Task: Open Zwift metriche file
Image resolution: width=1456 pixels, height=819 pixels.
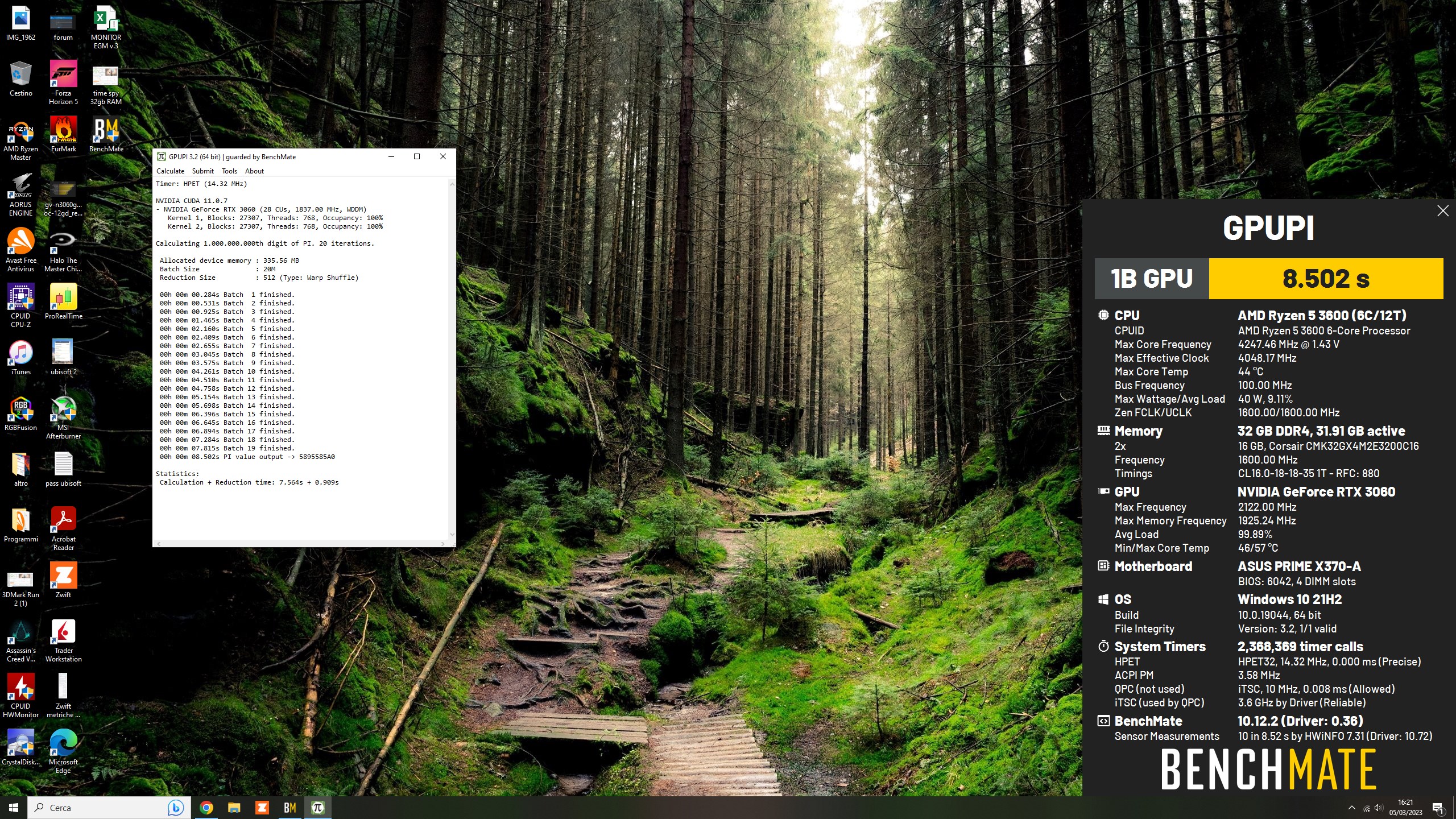Action: point(63,696)
